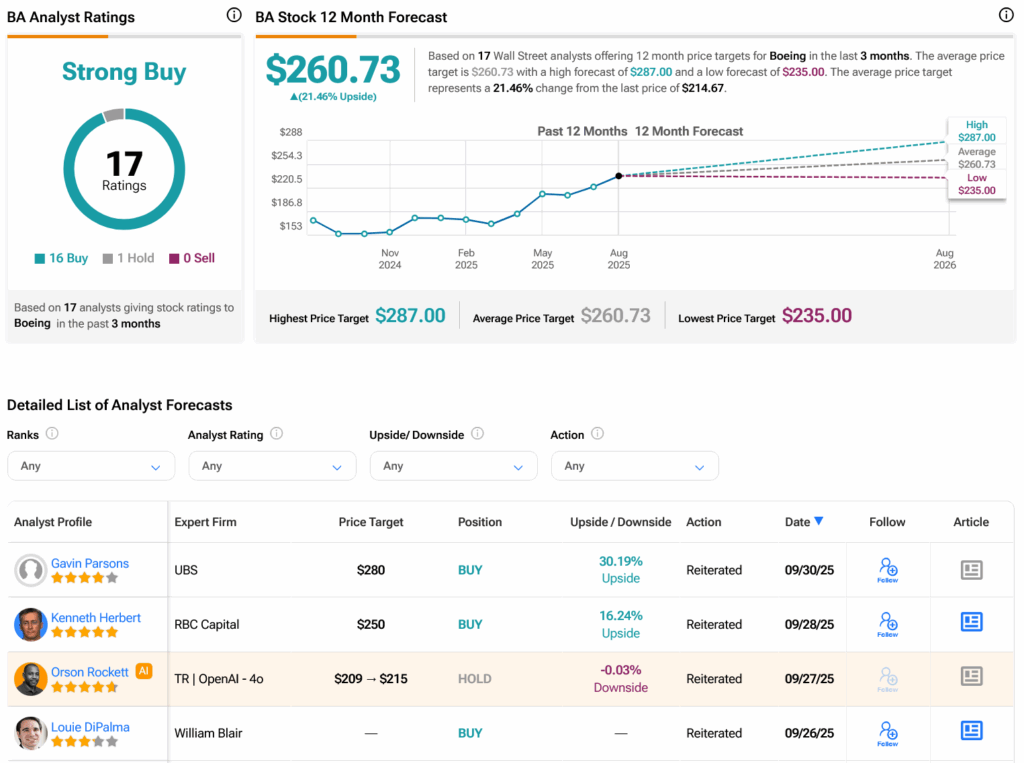Image resolution: width=1024 pixels, height=763 pixels.
Task: Click the Upside/Downside filter info icon
Action: pos(477,434)
